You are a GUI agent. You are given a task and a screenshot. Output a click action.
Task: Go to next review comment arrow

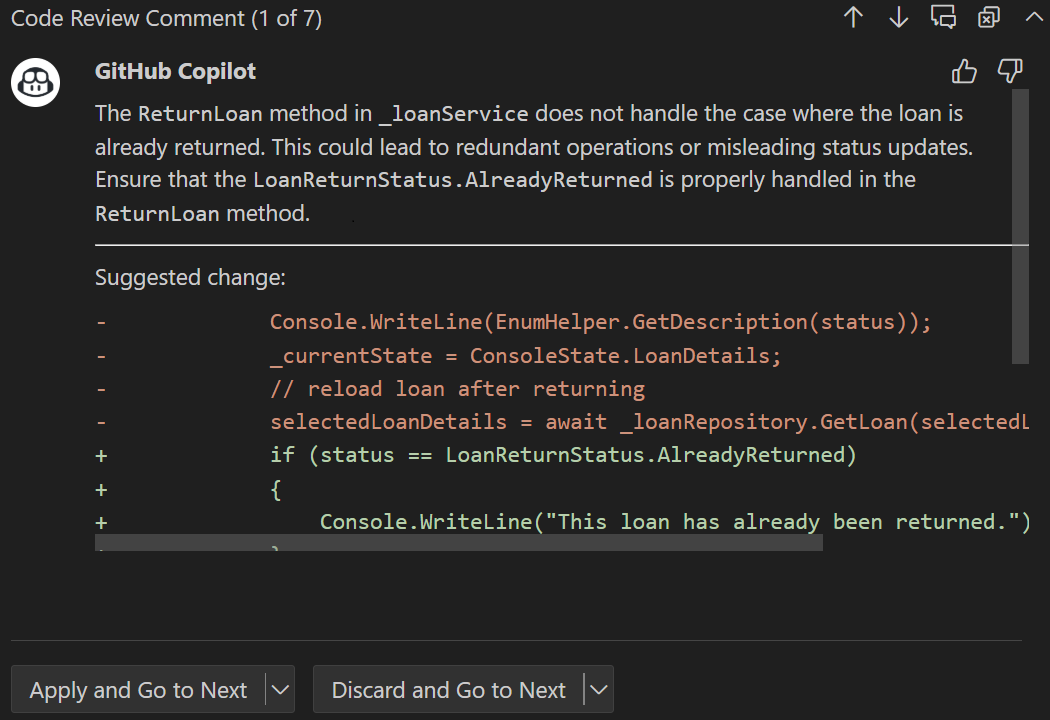coord(898,17)
